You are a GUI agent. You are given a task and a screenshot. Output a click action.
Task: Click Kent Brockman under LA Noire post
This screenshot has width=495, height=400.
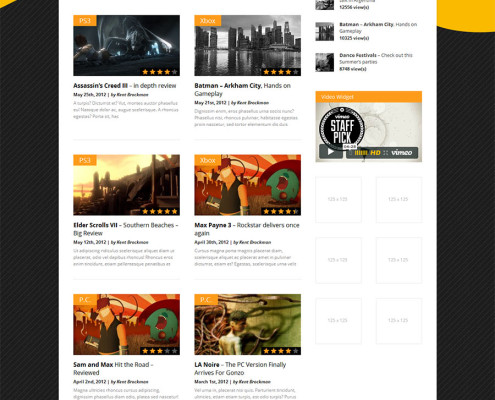(254, 382)
